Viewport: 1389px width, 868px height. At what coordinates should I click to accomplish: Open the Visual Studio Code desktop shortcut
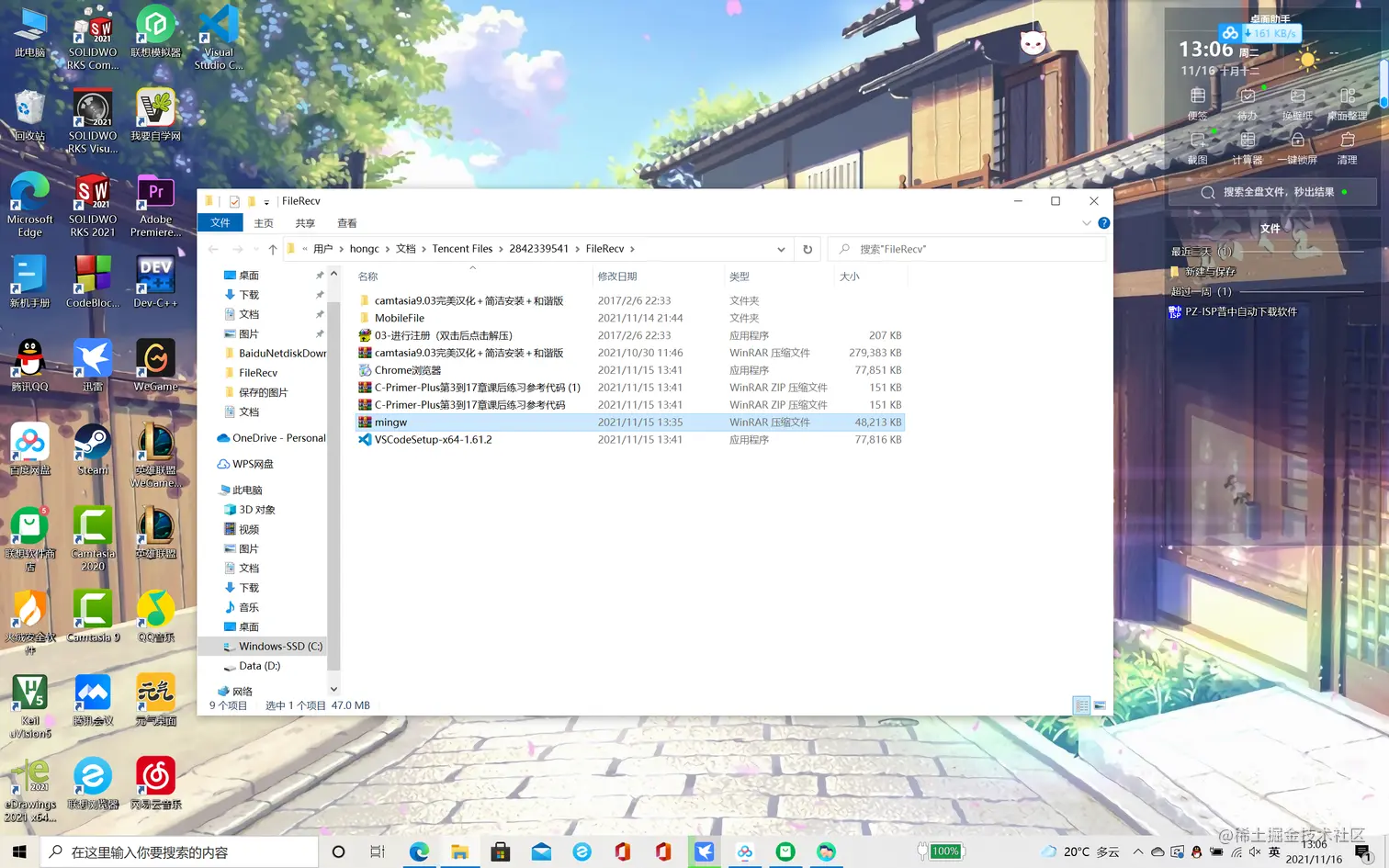coord(219,37)
